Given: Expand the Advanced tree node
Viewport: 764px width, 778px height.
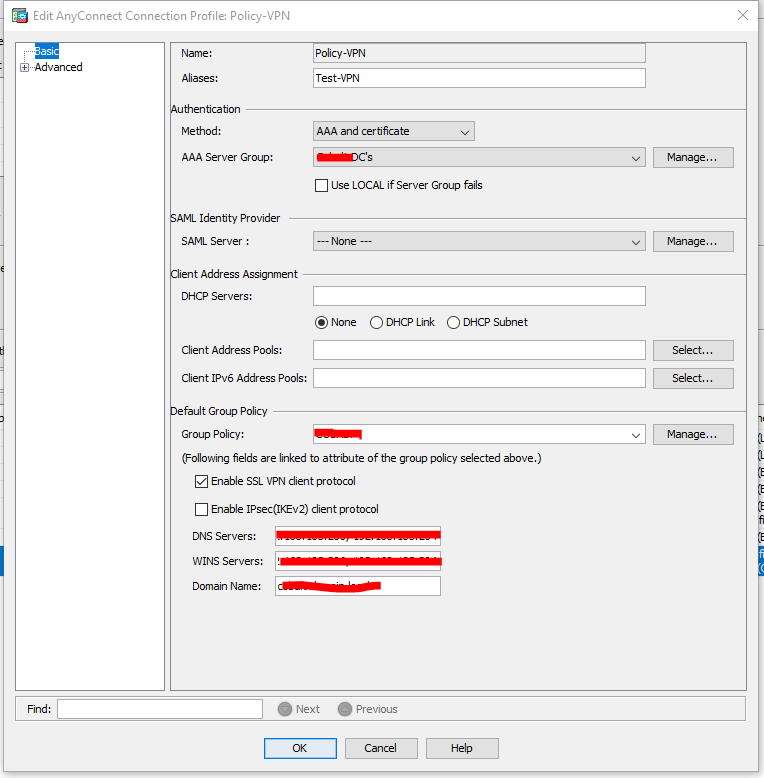Looking at the screenshot, I should 24,67.
